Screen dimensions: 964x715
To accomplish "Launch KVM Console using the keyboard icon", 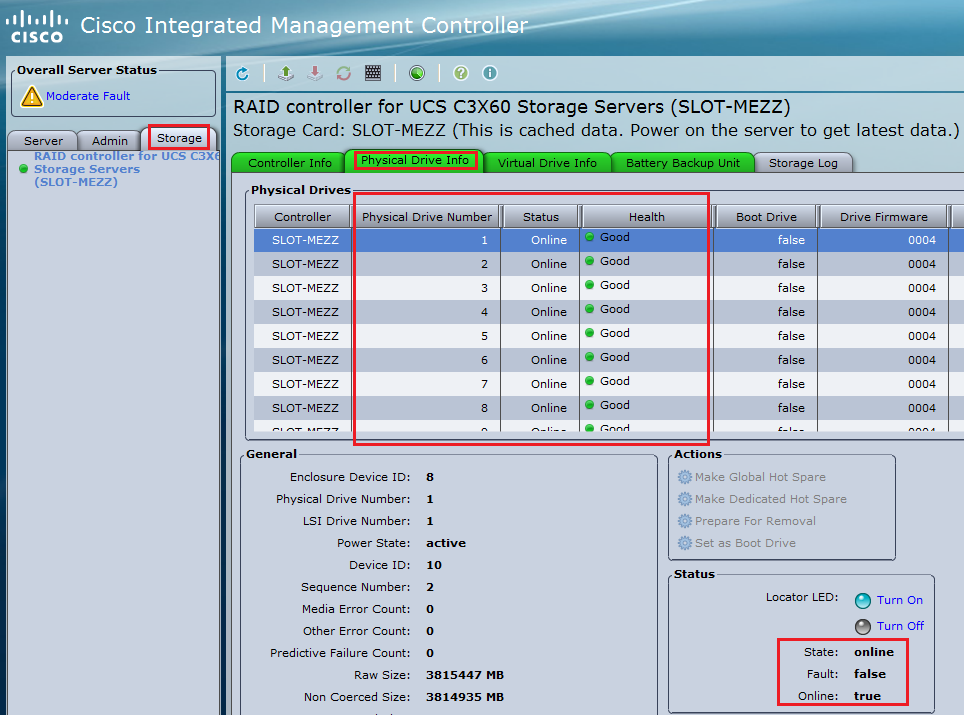I will tap(373, 72).
